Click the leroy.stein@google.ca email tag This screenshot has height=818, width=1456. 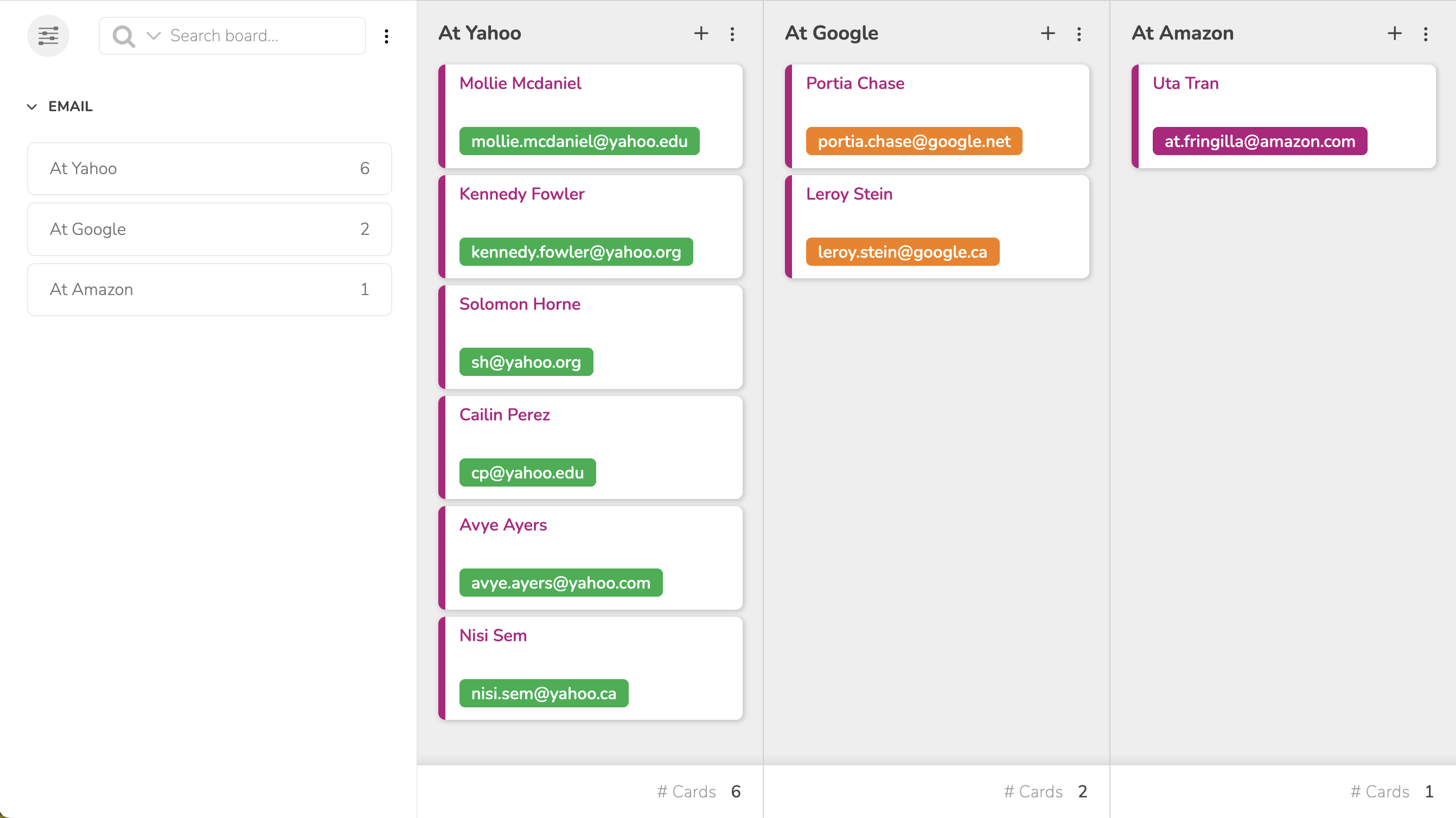click(903, 252)
